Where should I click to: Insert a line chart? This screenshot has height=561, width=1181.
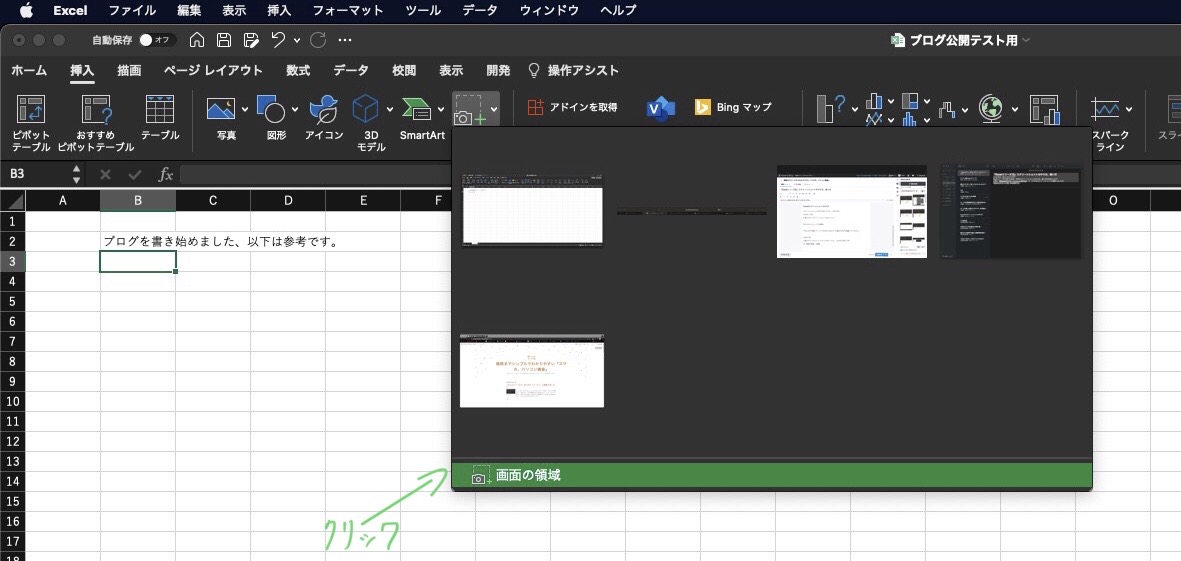[874, 119]
